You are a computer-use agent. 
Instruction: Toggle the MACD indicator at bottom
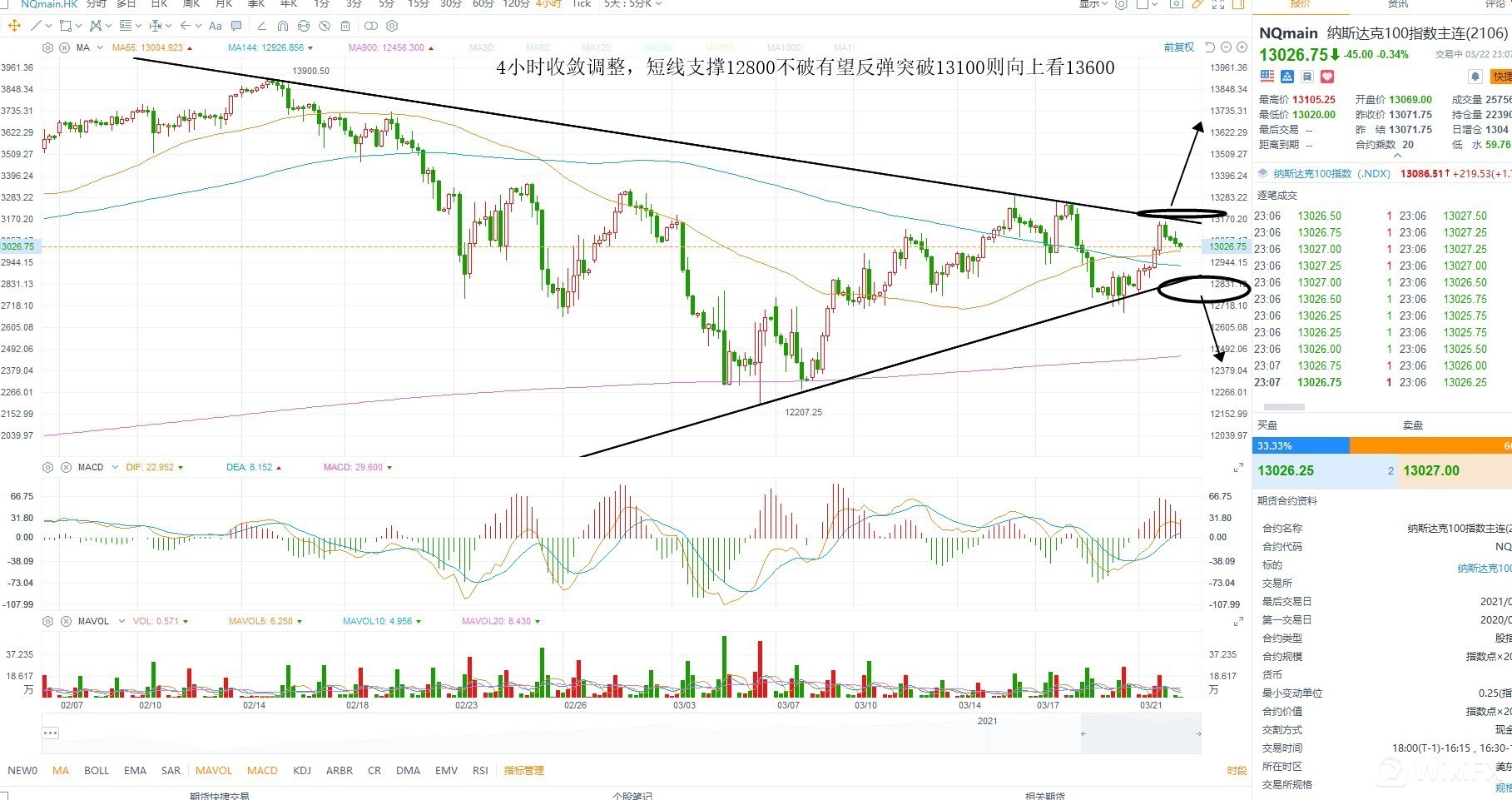262,770
